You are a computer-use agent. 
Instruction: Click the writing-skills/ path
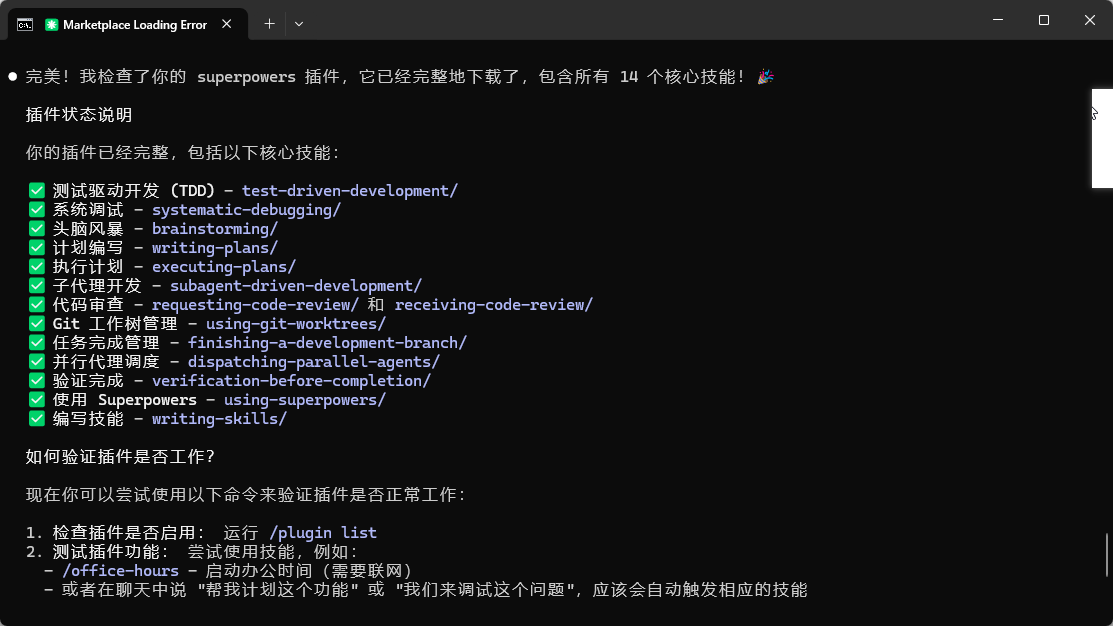(219, 419)
